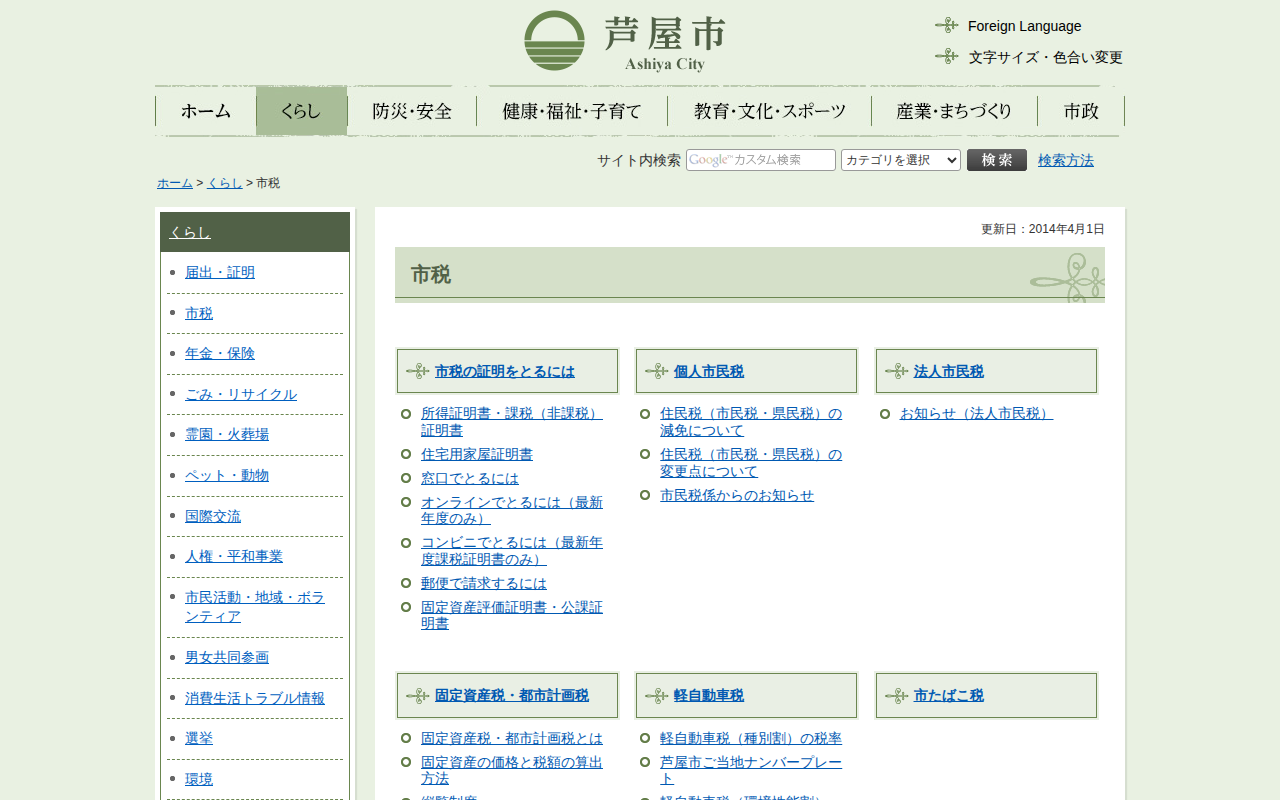This screenshot has width=1280, height=800.
Task: Click the ornament icon beside 個人市民税
Action: pos(656,371)
